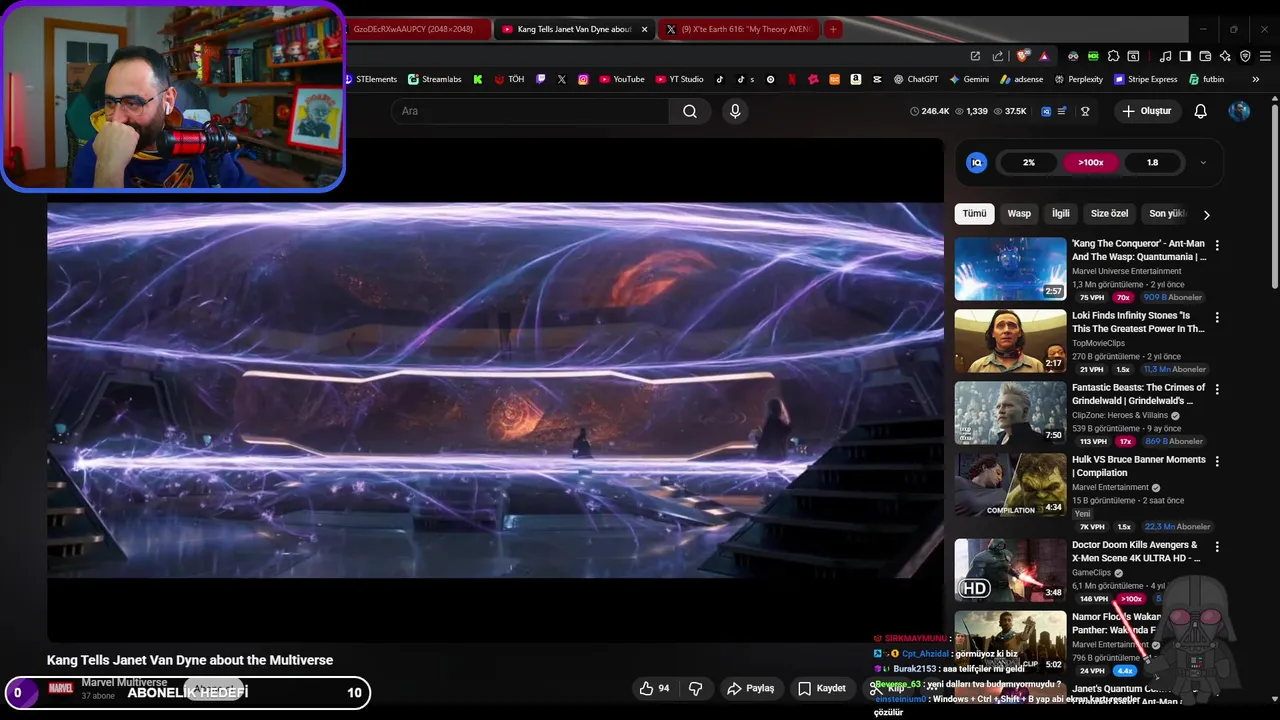Click the TopMovieClips channel name
The image size is (1280, 720).
[x=1098, y=343]
